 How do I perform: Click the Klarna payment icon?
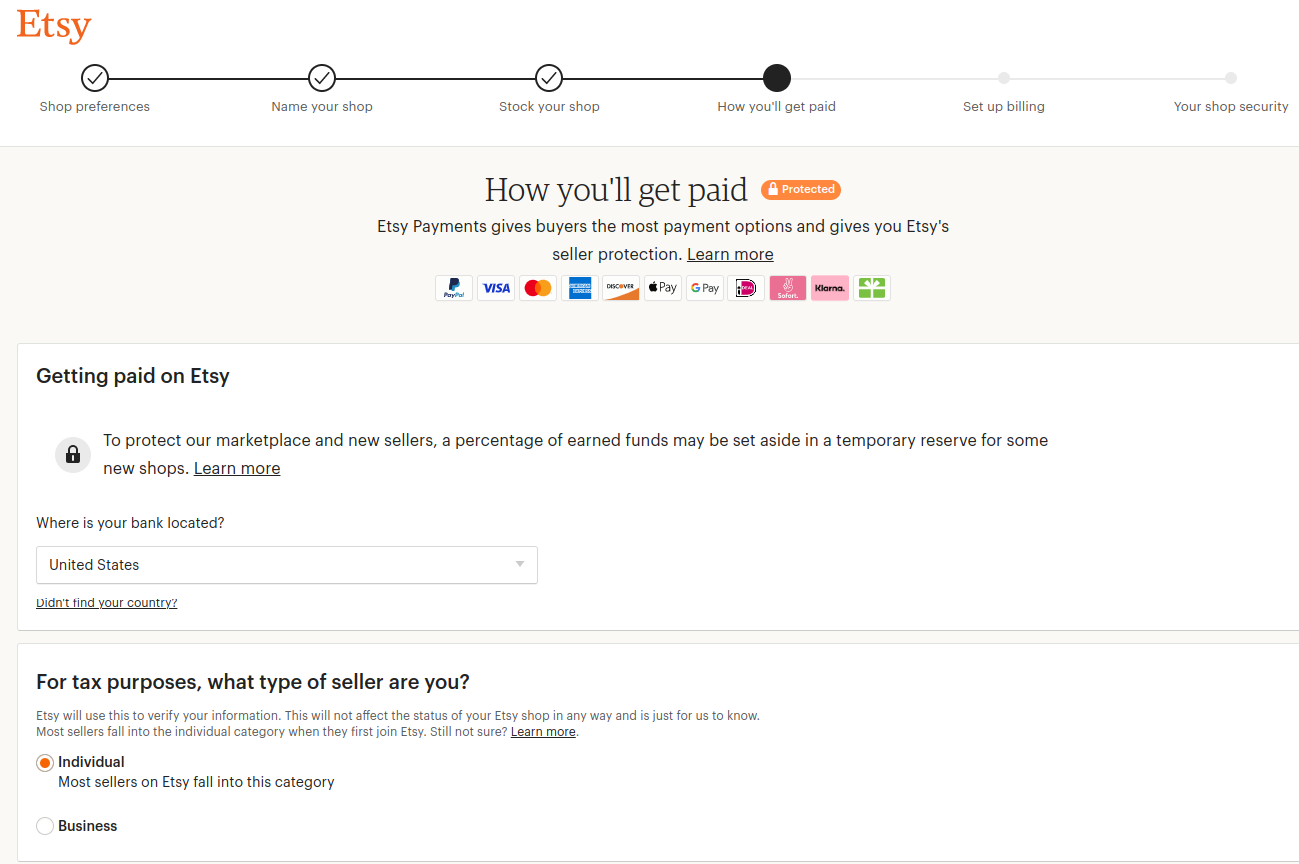[830, 288]
